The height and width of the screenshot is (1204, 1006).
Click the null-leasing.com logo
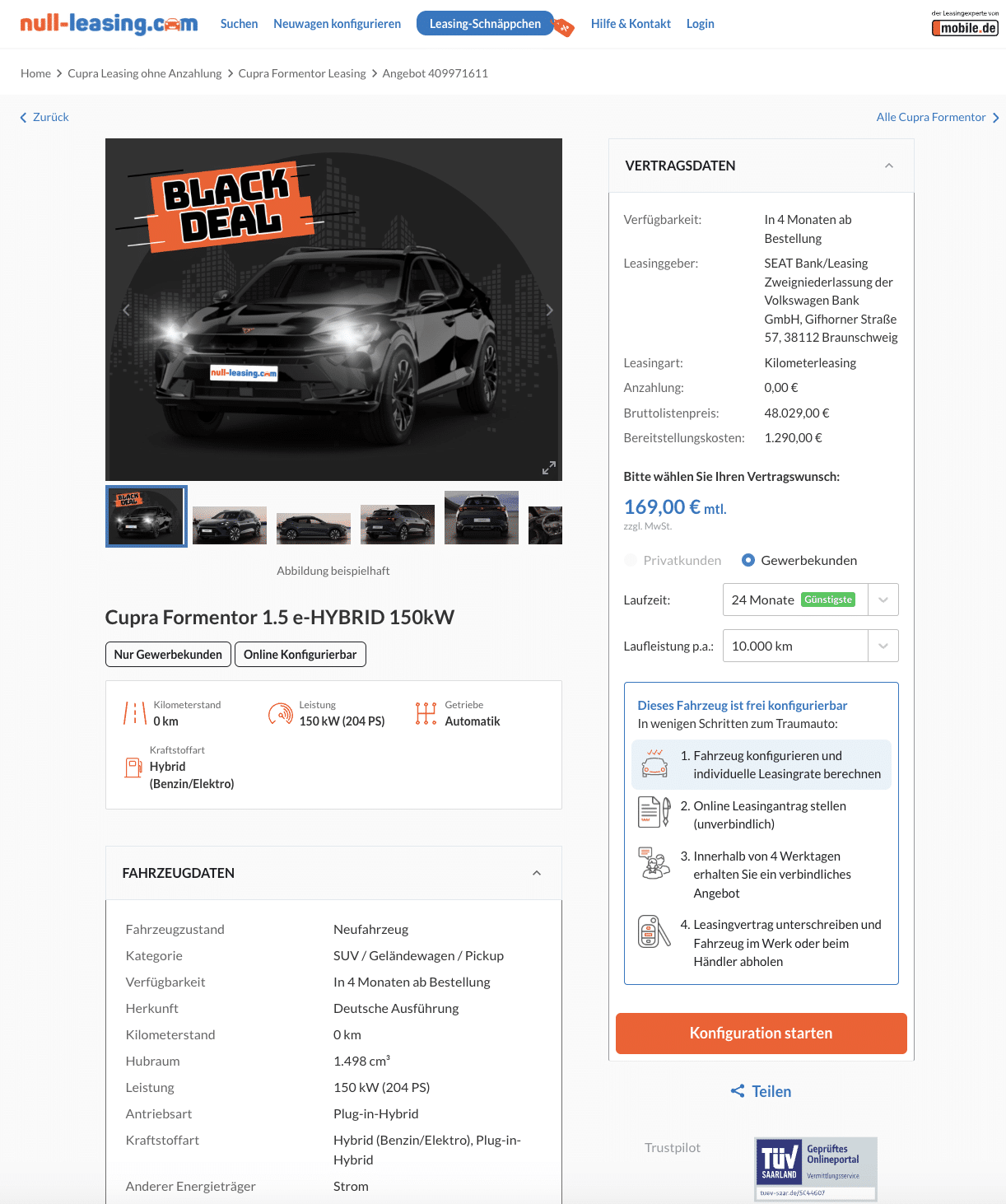click(x=109, y=24)
